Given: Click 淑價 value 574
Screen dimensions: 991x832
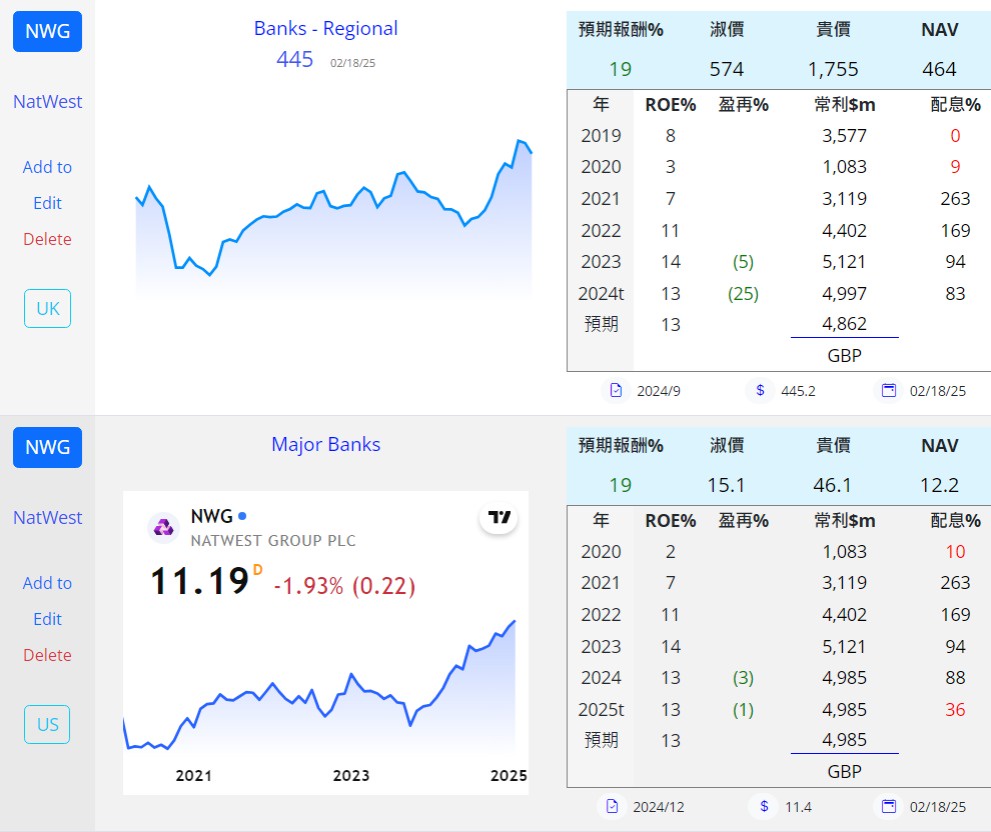Looking at the screenshot, I should click(x=726, y=69).
